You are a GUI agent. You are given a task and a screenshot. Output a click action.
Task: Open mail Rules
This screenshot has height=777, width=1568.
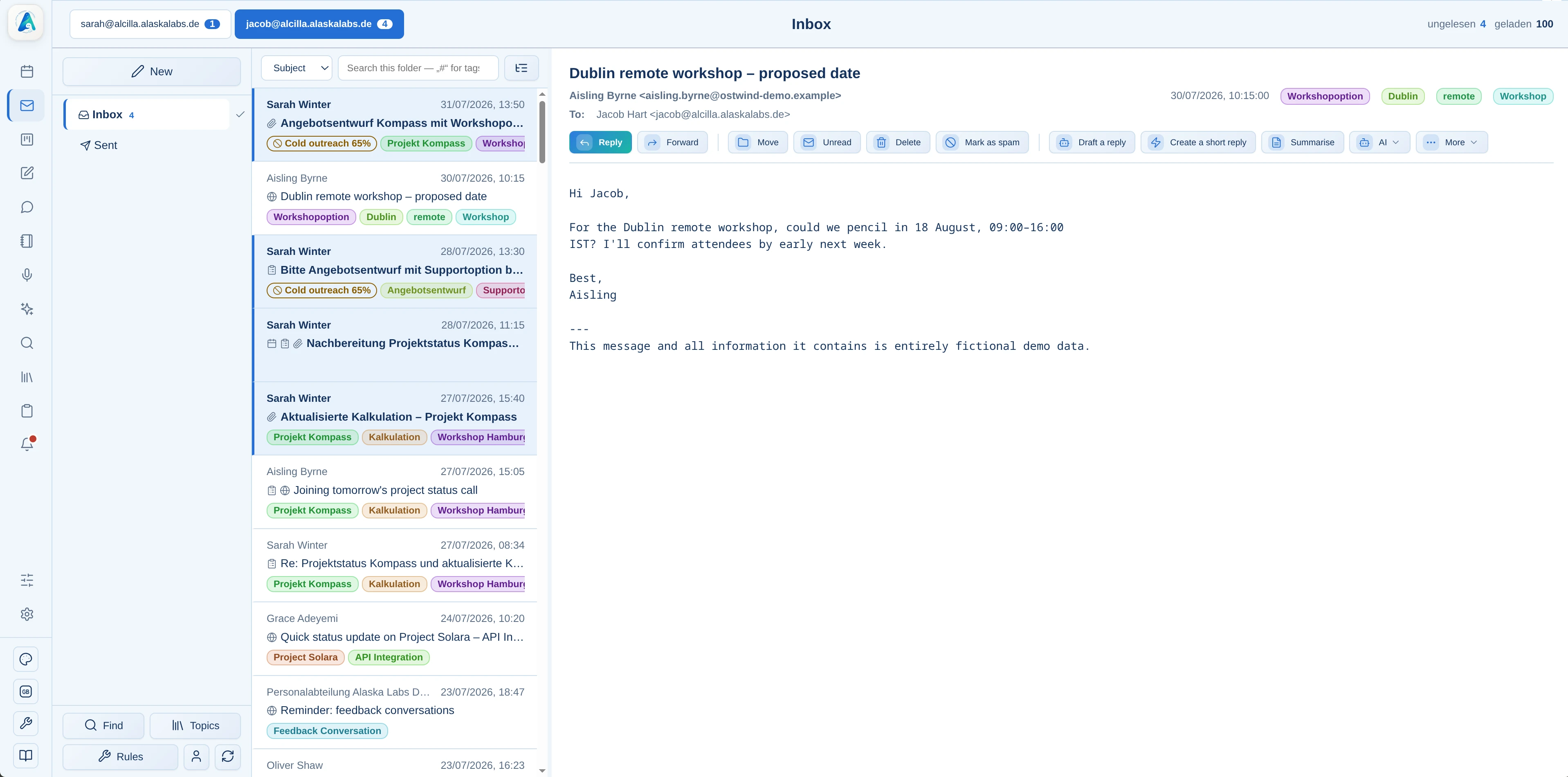click(121, 756)
